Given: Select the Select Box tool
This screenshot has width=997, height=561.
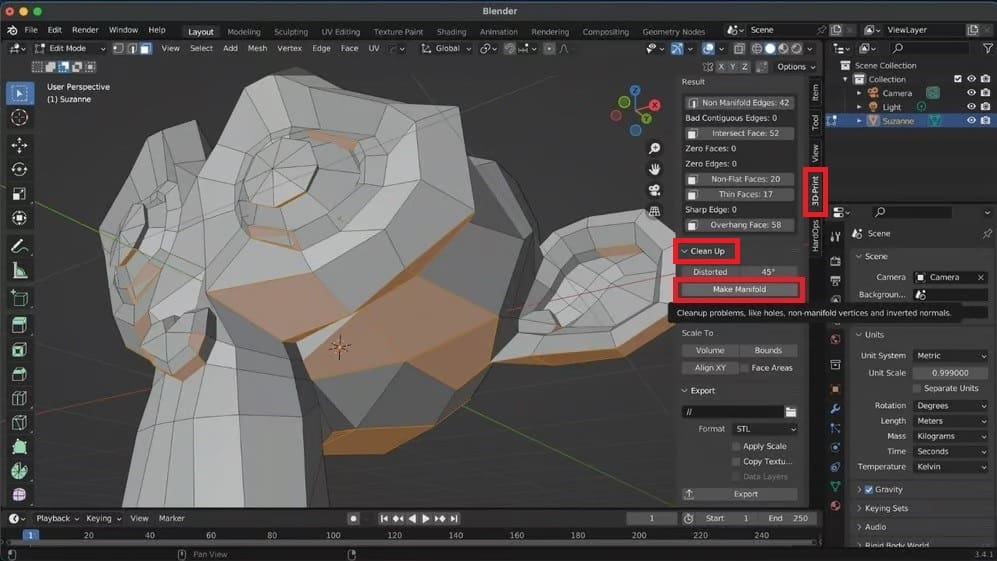Looking at the screenshot, I should (x=19, y=94).
